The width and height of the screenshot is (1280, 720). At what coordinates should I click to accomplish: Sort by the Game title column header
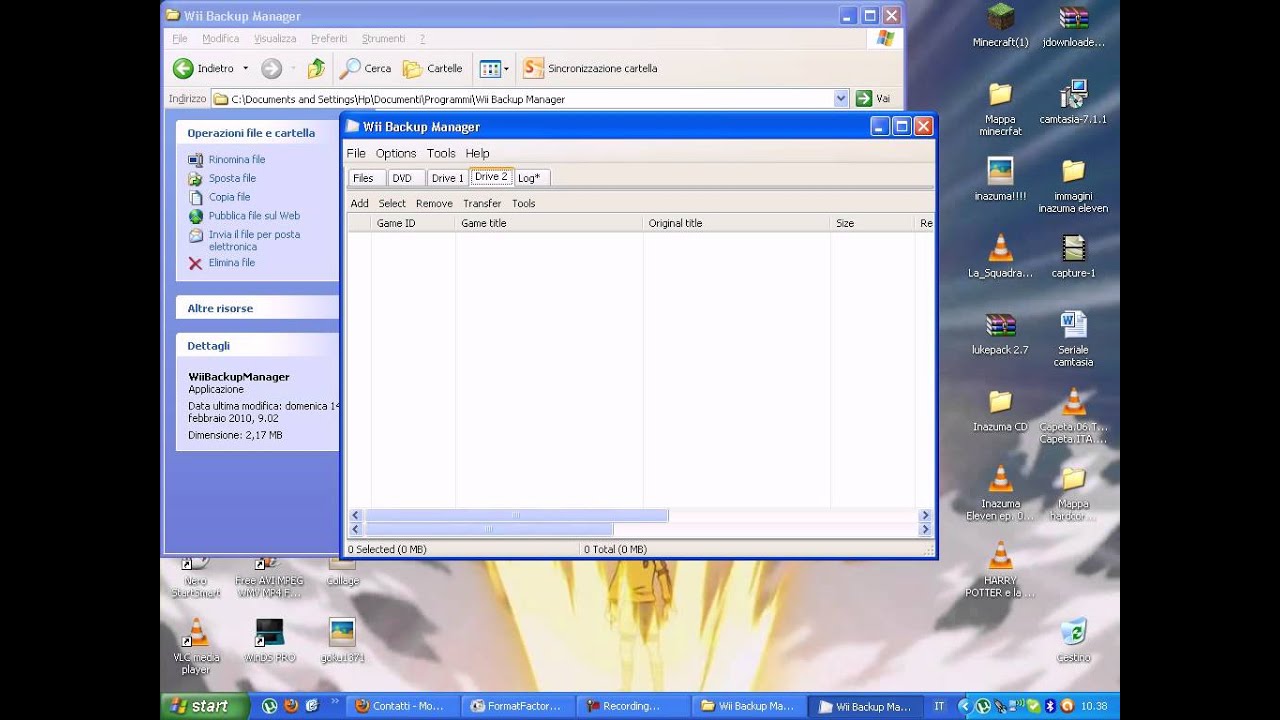(549, 223)
